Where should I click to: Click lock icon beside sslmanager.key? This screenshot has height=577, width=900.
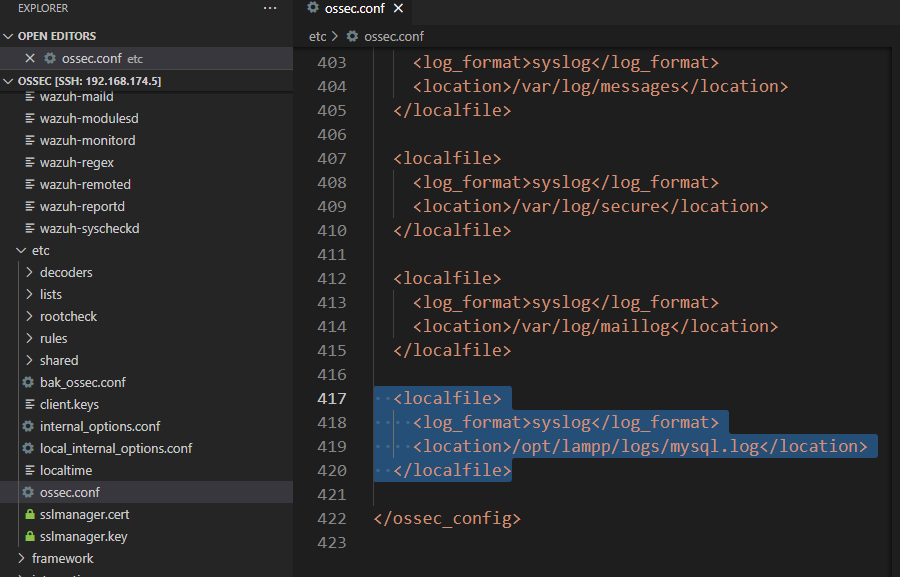30,536
